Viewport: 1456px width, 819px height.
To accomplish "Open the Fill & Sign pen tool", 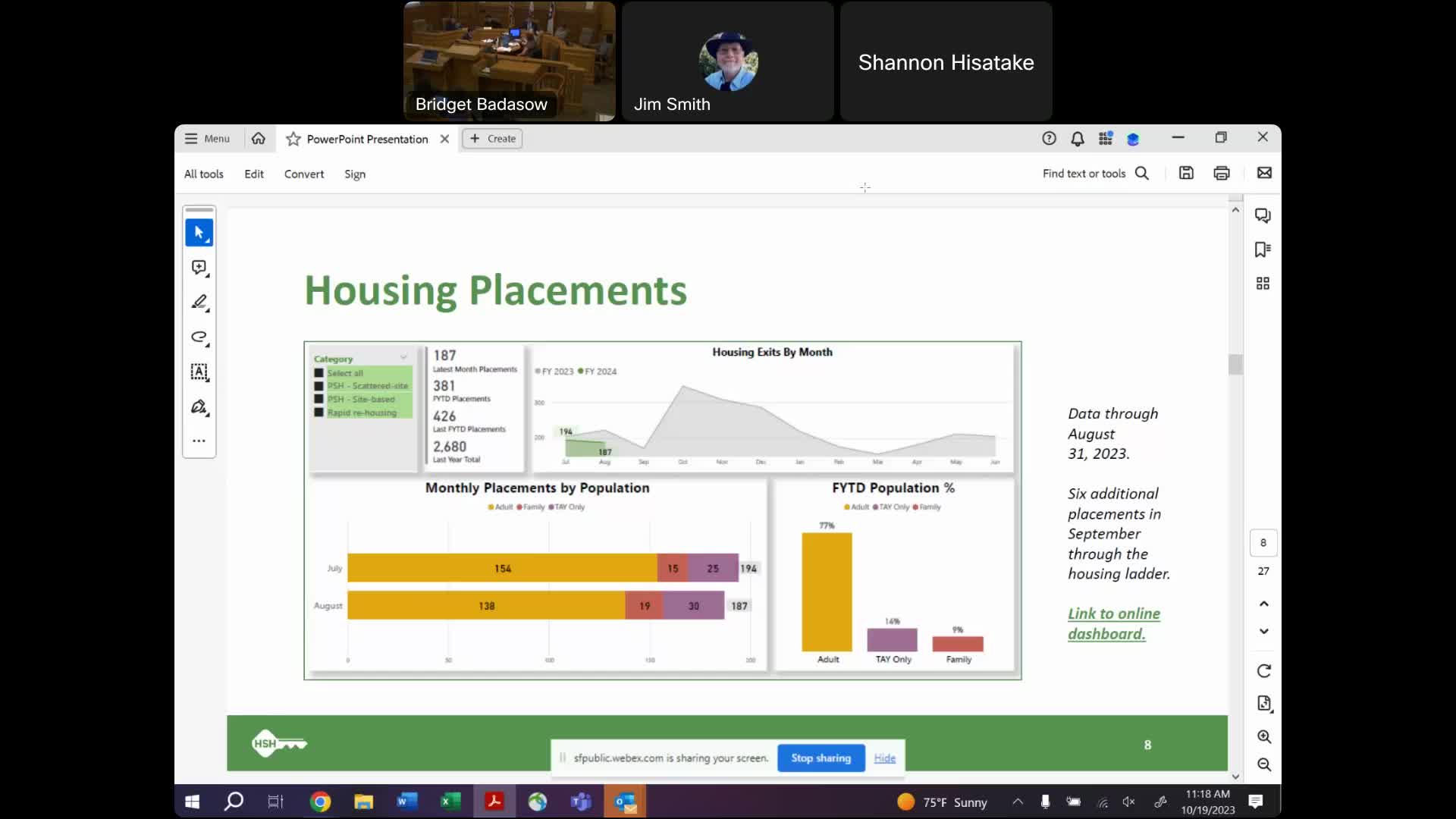I will coord(199,407).
